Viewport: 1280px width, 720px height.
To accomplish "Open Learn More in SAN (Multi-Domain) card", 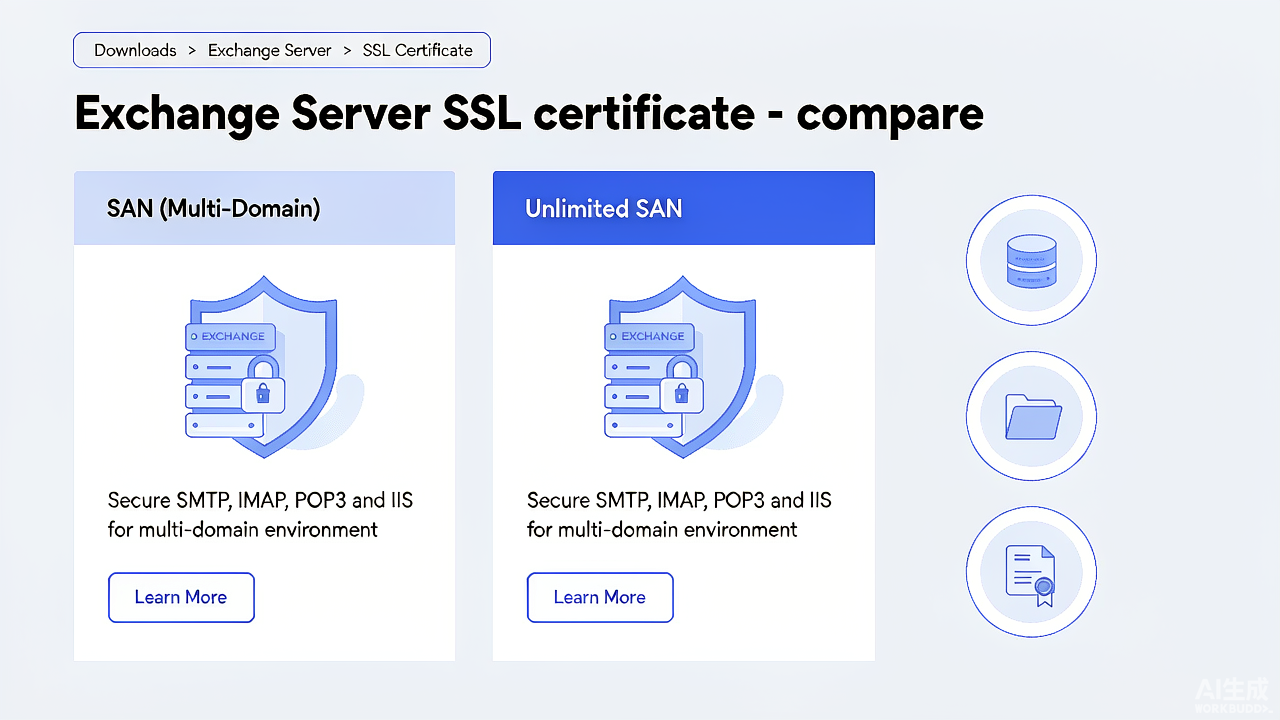I will (181, 597).
